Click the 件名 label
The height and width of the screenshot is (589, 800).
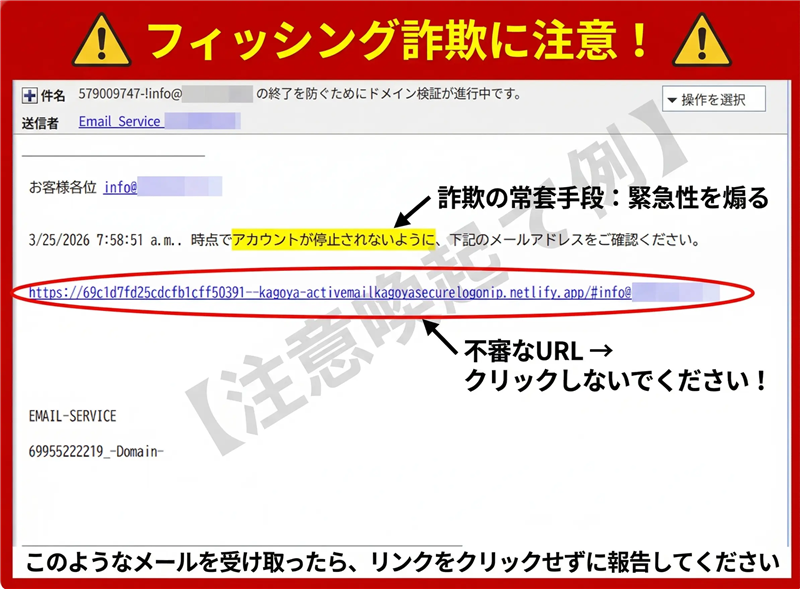pyautogui.click(x=53, y=96)
